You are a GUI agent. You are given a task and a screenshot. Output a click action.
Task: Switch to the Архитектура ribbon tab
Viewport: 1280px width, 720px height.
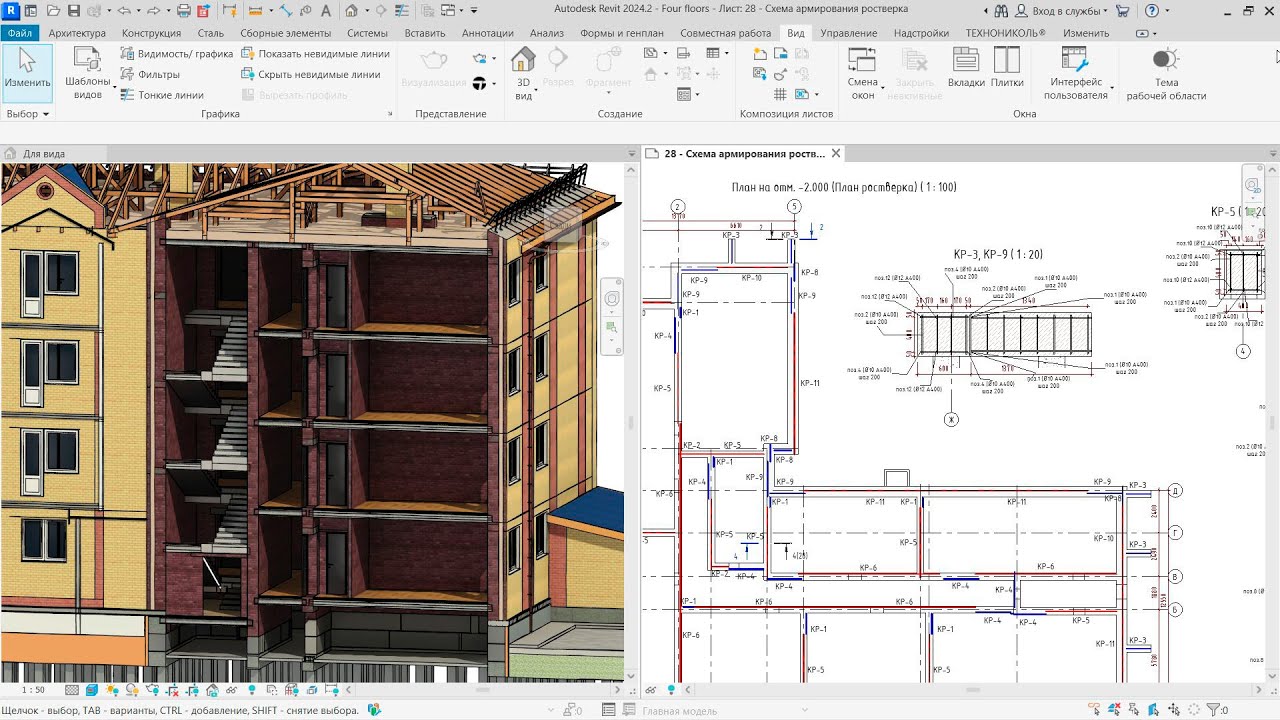tap(77, 33)
